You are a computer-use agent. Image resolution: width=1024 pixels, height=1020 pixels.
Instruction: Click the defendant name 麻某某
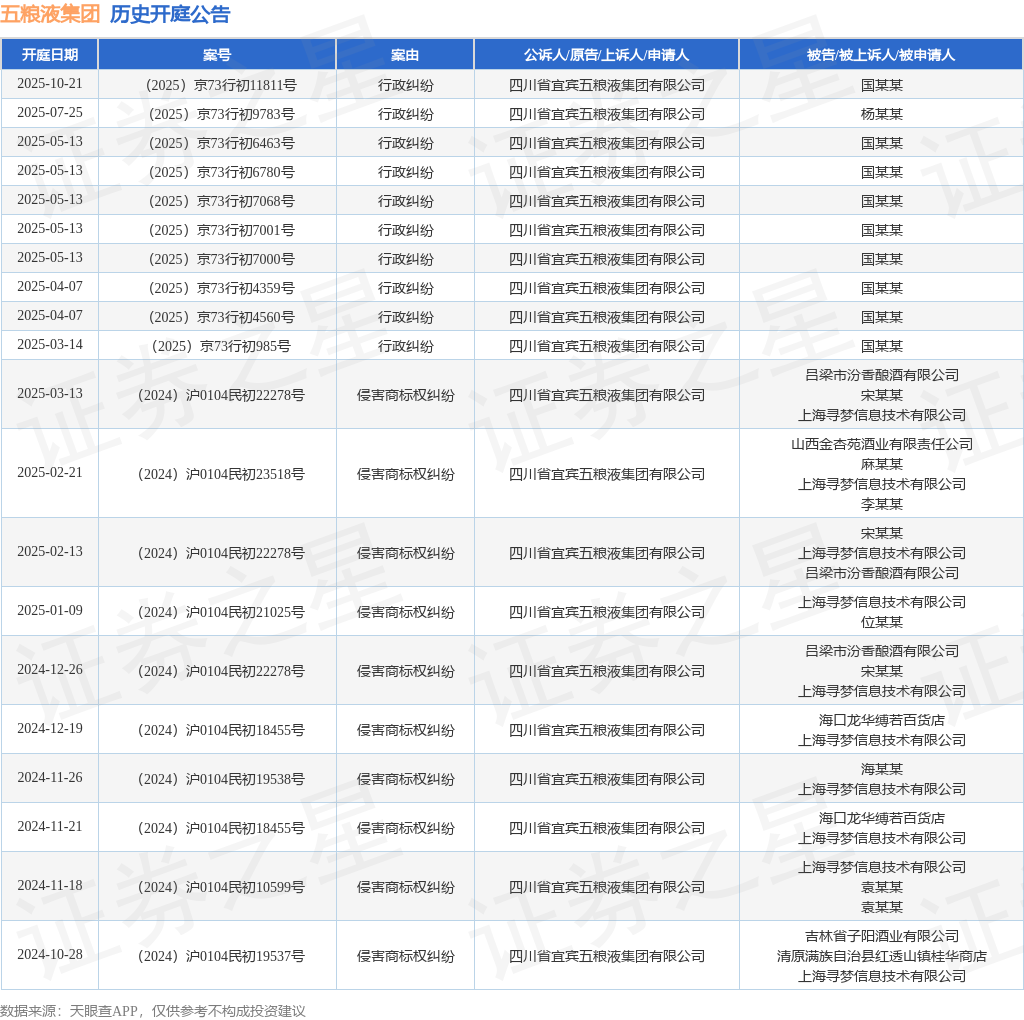[x=881, y=464]
